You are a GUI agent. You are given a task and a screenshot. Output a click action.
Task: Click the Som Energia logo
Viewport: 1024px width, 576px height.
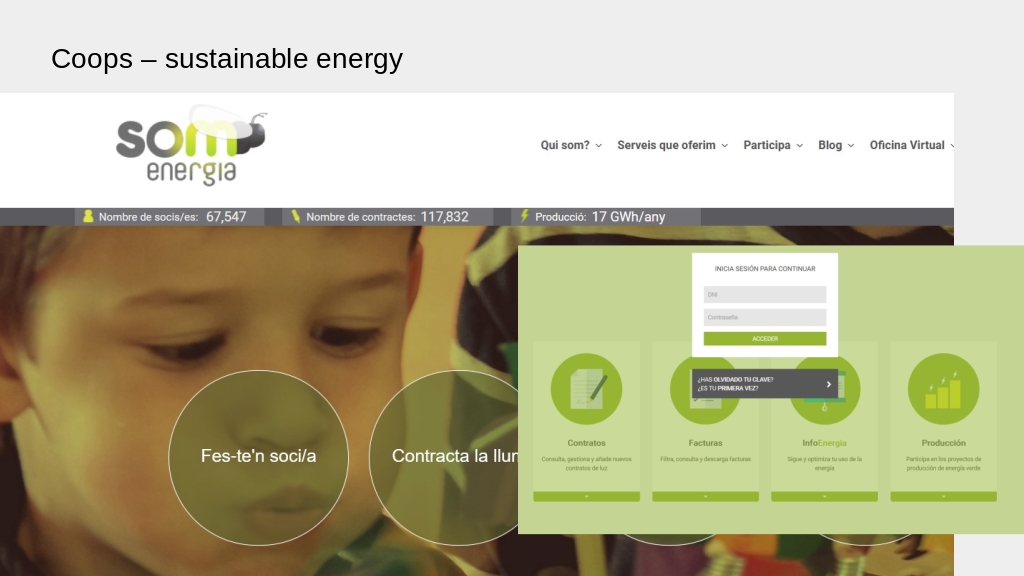(x=190, y=146)
